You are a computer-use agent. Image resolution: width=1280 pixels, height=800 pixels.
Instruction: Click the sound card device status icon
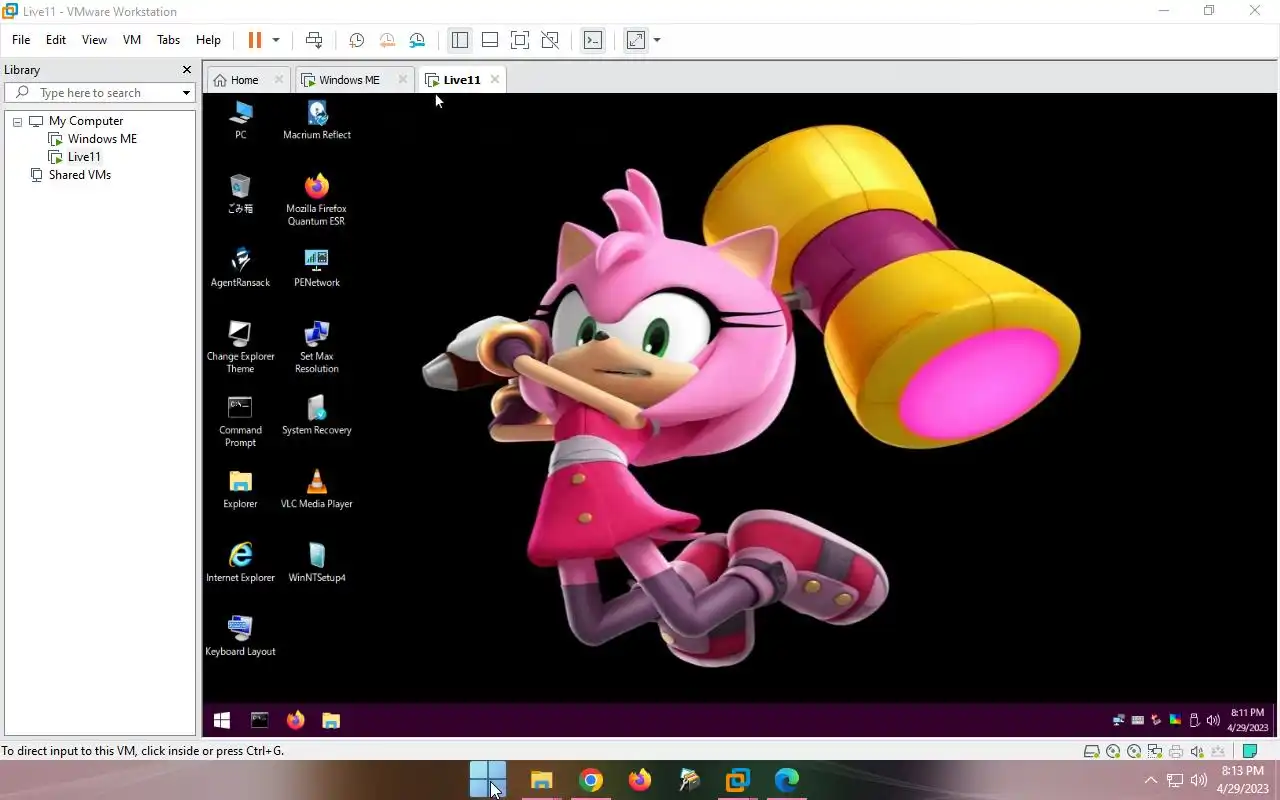(x=1197, y=751)
